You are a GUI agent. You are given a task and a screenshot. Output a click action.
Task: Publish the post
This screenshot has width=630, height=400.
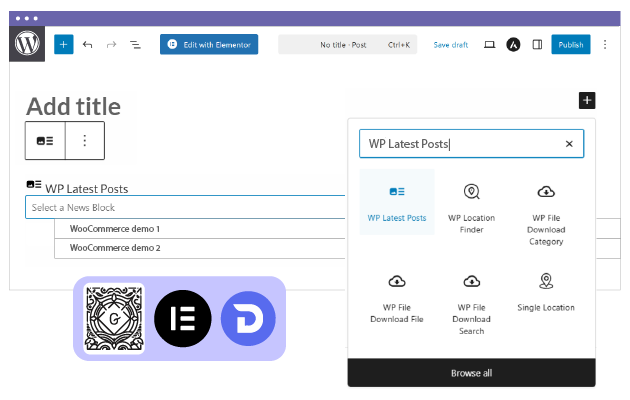(x=571, y=45)
